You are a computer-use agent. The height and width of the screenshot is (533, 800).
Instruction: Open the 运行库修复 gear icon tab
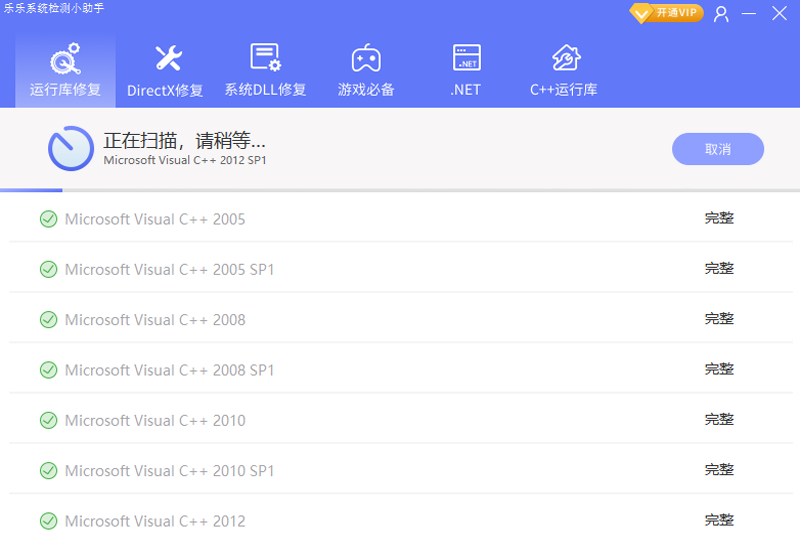click(x=65, y=59)
